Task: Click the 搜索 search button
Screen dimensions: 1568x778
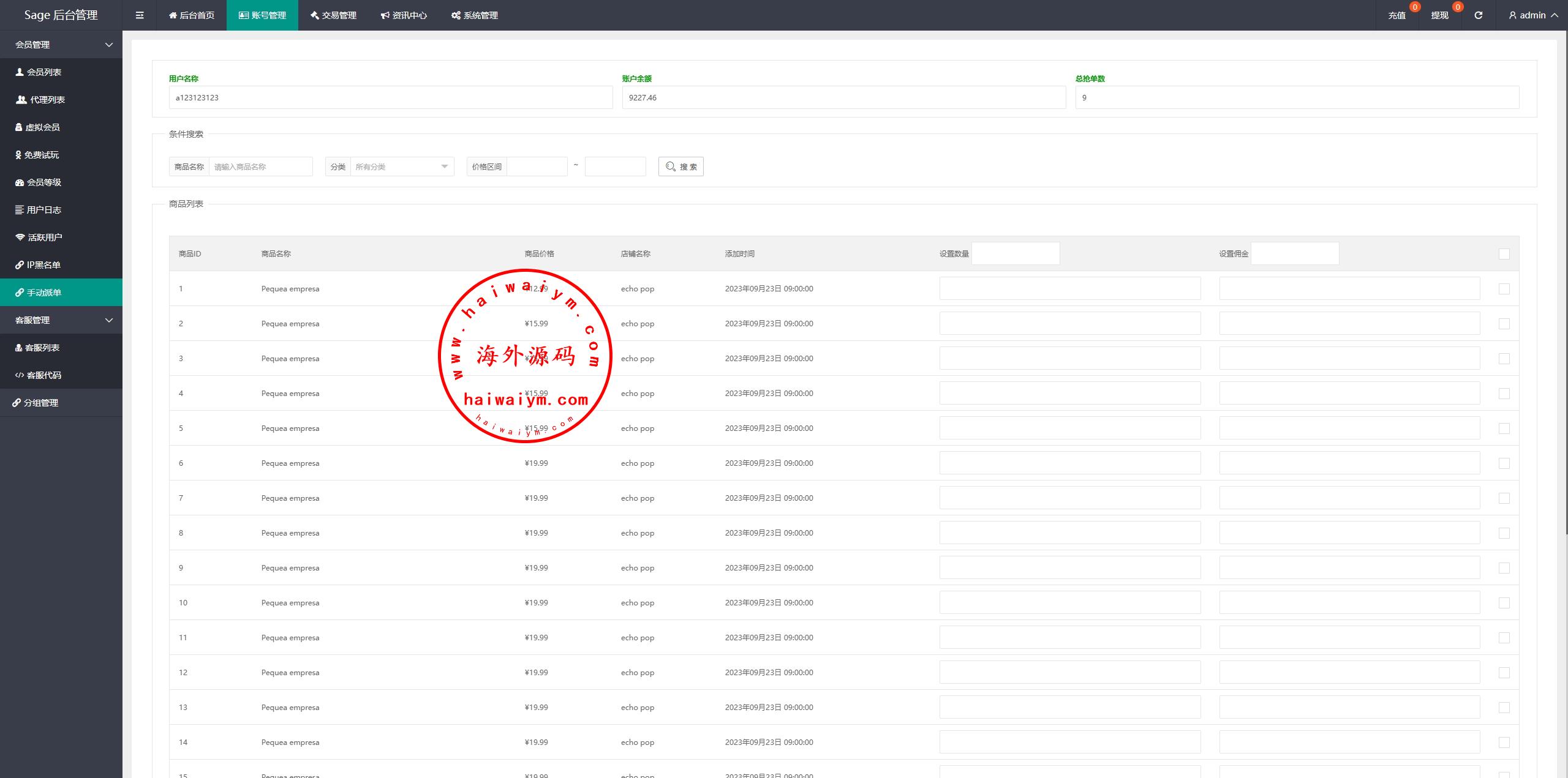Action: (x=680, y=166)
